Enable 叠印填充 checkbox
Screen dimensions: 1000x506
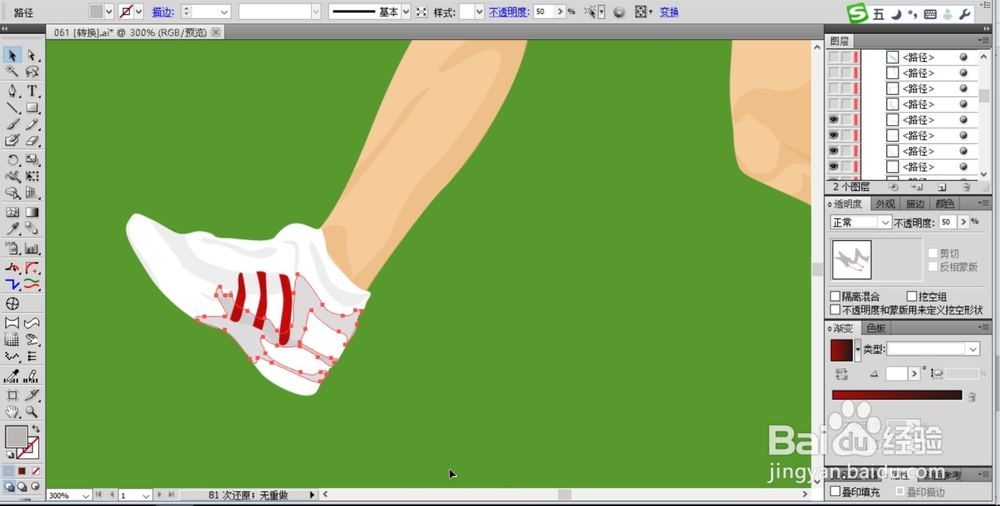click(835, 492)
